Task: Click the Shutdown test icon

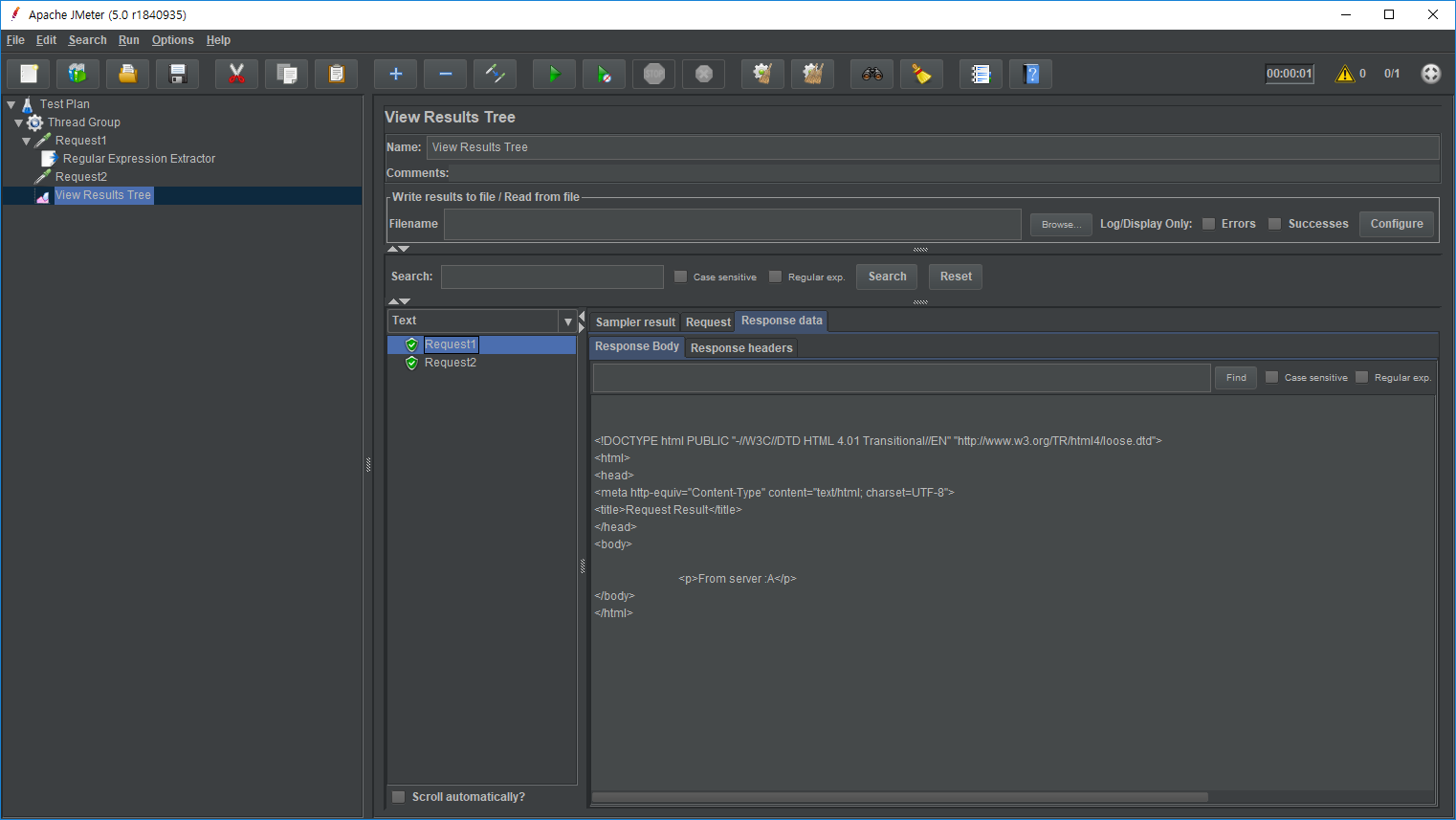Action: pos(704,74)
